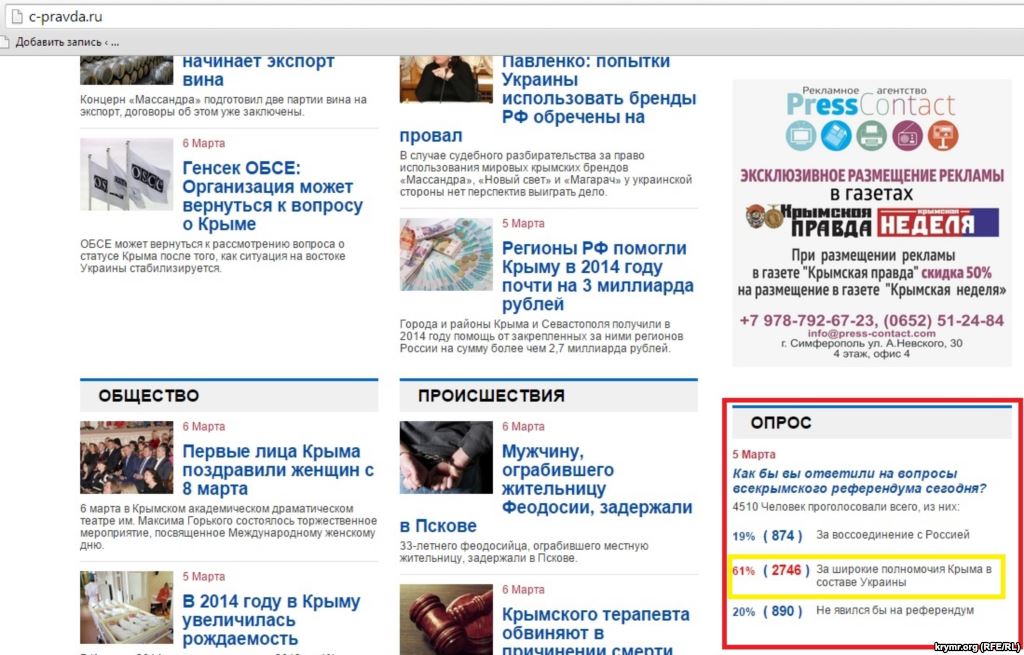1024x655 pixels.
Task: Click the ruble banknotes thumbnail image
Action: coord(446,255)
